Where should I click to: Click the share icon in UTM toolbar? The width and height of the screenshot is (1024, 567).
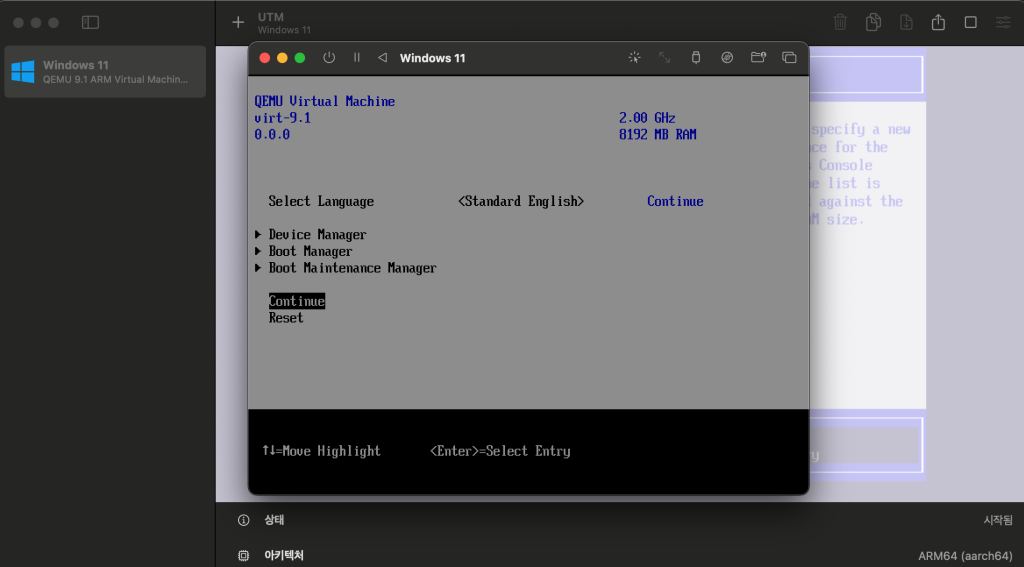click(938, 22)
